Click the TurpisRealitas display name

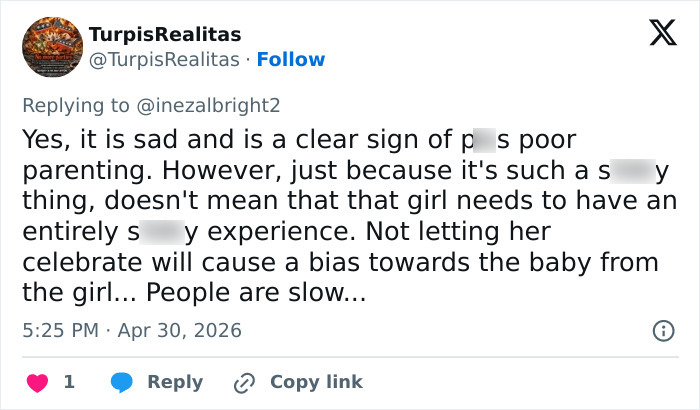click(165, 35)
